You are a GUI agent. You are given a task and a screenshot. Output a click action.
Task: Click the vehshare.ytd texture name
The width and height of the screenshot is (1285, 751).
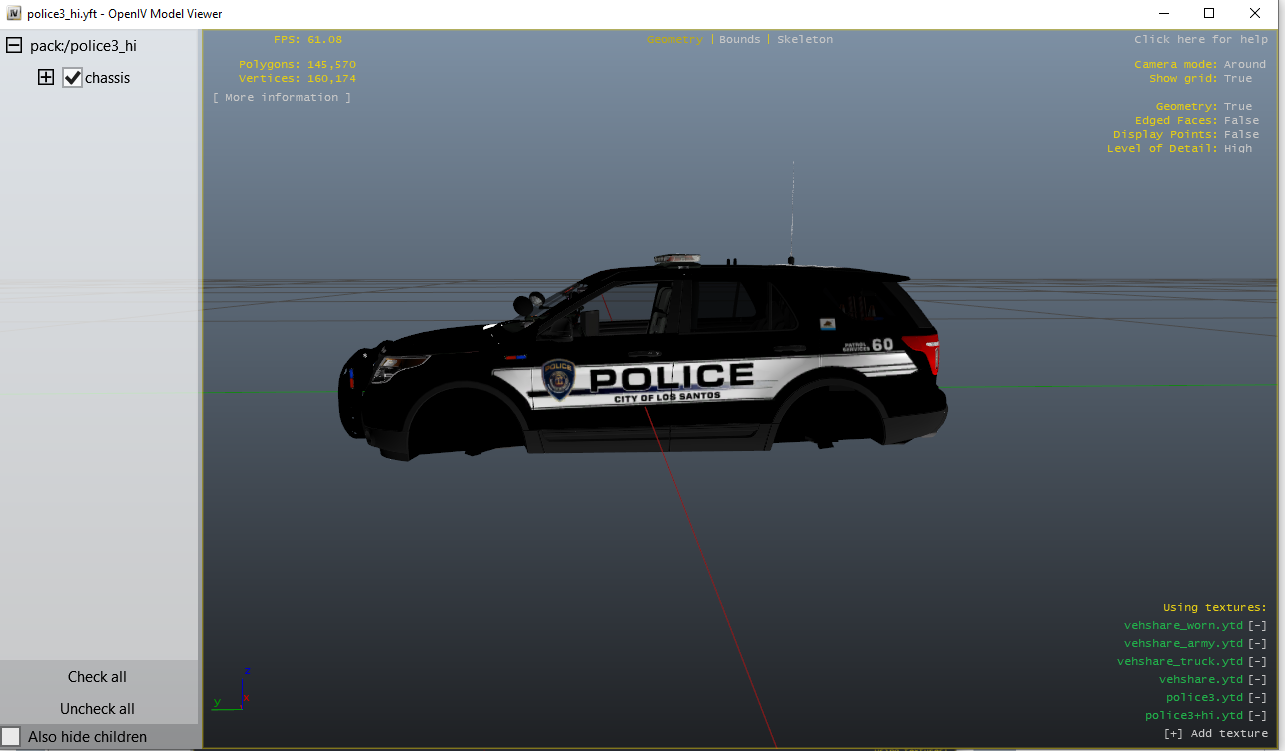[1201, 679]
